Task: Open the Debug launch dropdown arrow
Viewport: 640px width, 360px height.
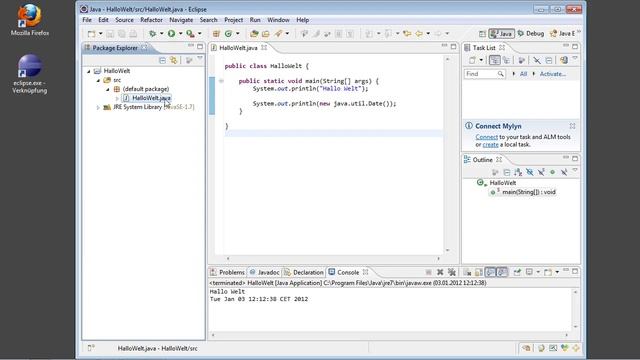Action: pos(162,34)
